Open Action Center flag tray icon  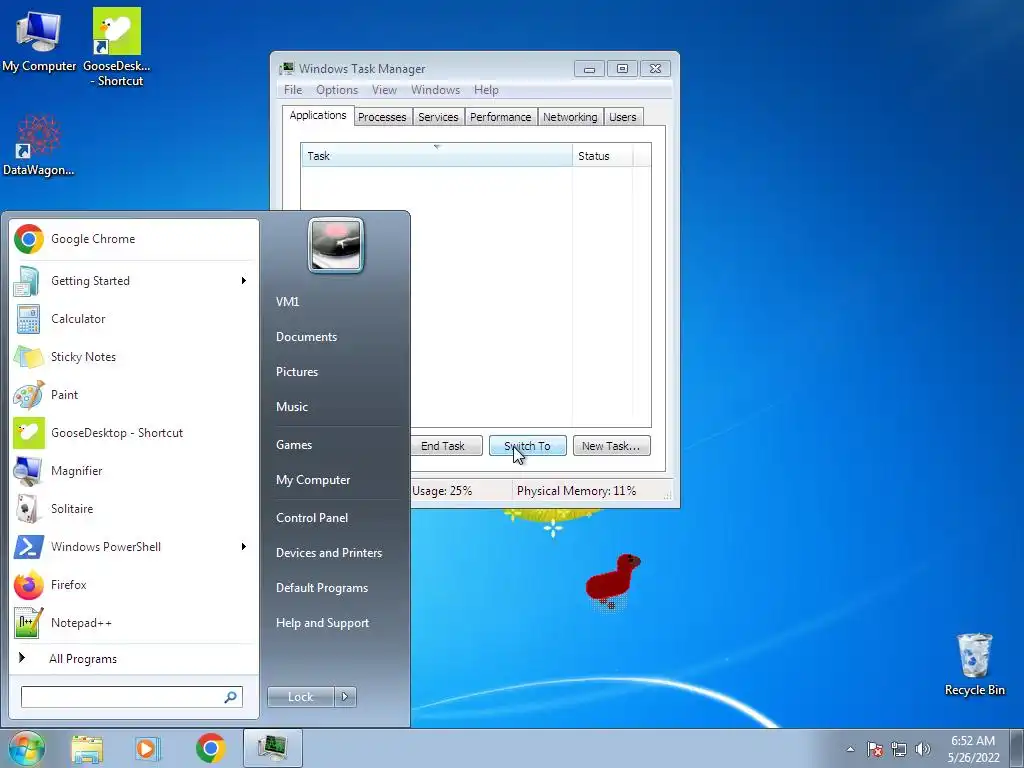875,749
